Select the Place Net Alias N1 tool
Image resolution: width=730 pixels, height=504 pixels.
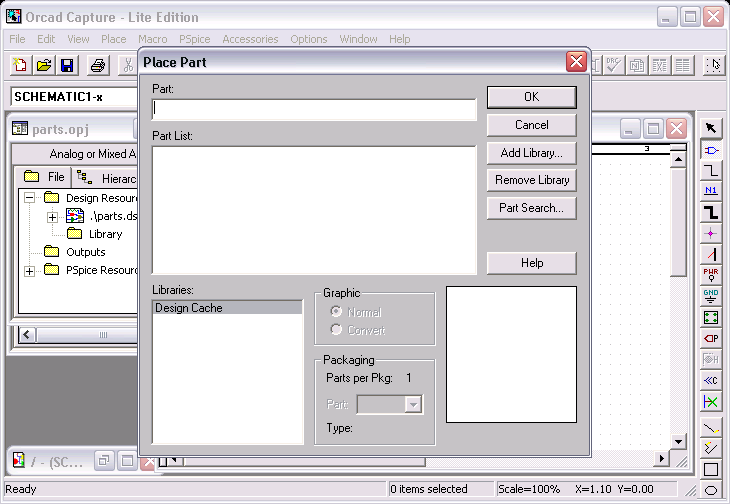pyautogui.click(x=710, y=191)
